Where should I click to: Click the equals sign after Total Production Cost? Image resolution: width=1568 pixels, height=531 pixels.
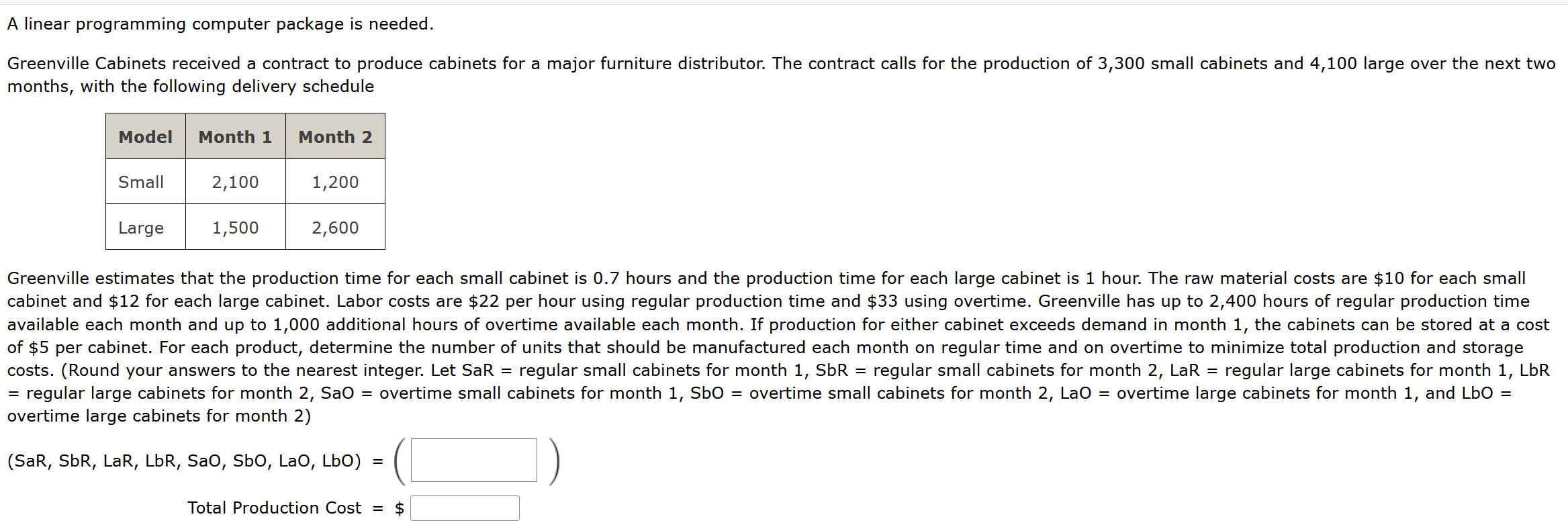(378, 508)
